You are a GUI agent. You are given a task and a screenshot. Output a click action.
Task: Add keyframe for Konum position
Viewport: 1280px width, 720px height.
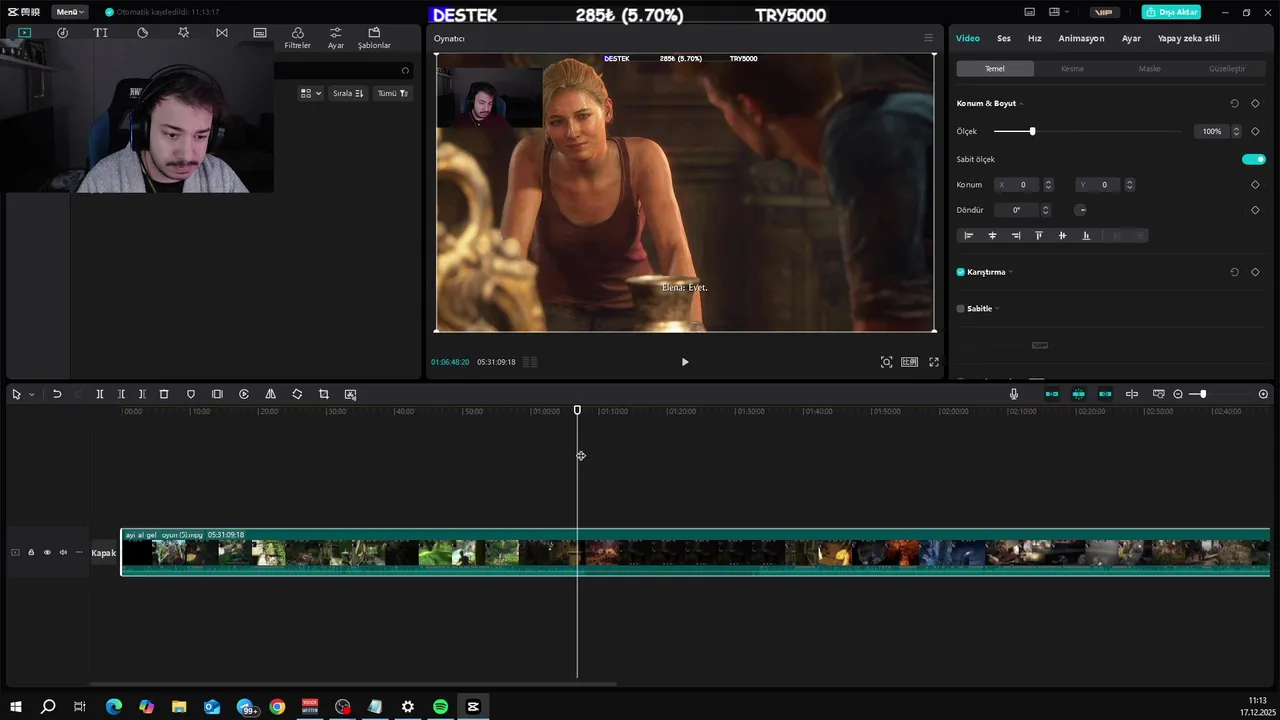[1255, 184]
